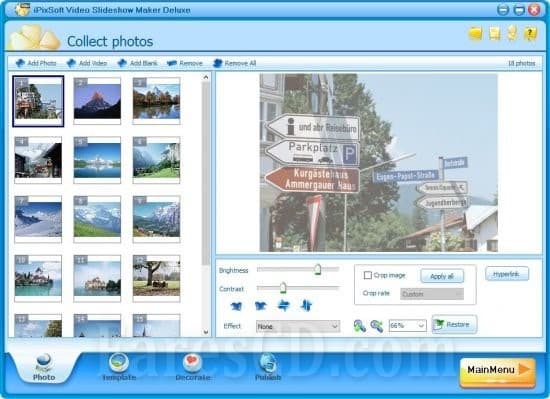Click the Brightness slider handle
Image resolution: width=550 pixels, height=399 pixels.
click(x=317, y=269)
